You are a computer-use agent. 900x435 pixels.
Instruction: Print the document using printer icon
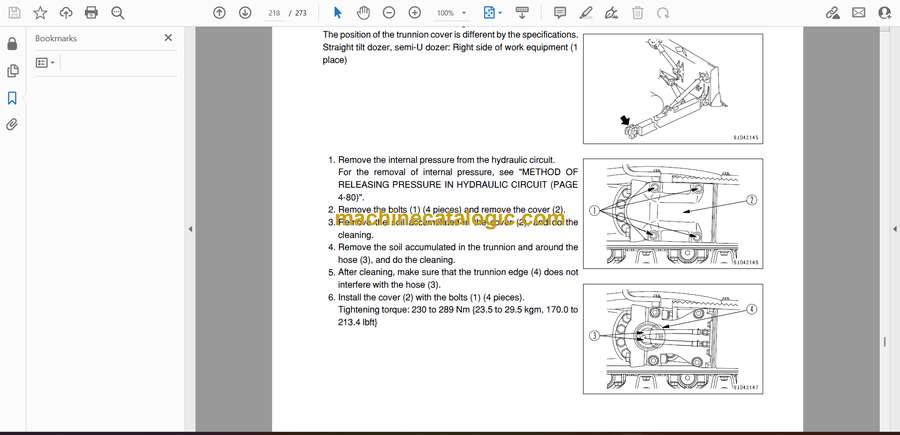point(91,13)
